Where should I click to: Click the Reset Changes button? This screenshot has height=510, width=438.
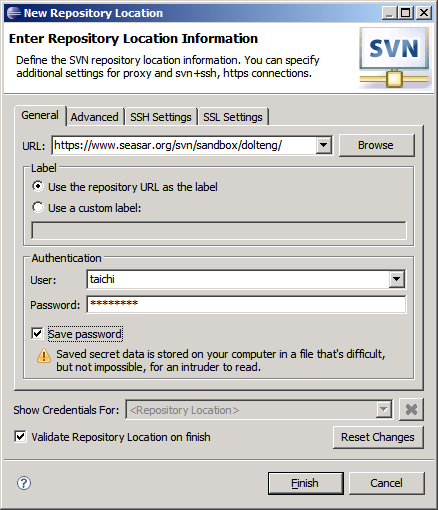click(378, 437)
